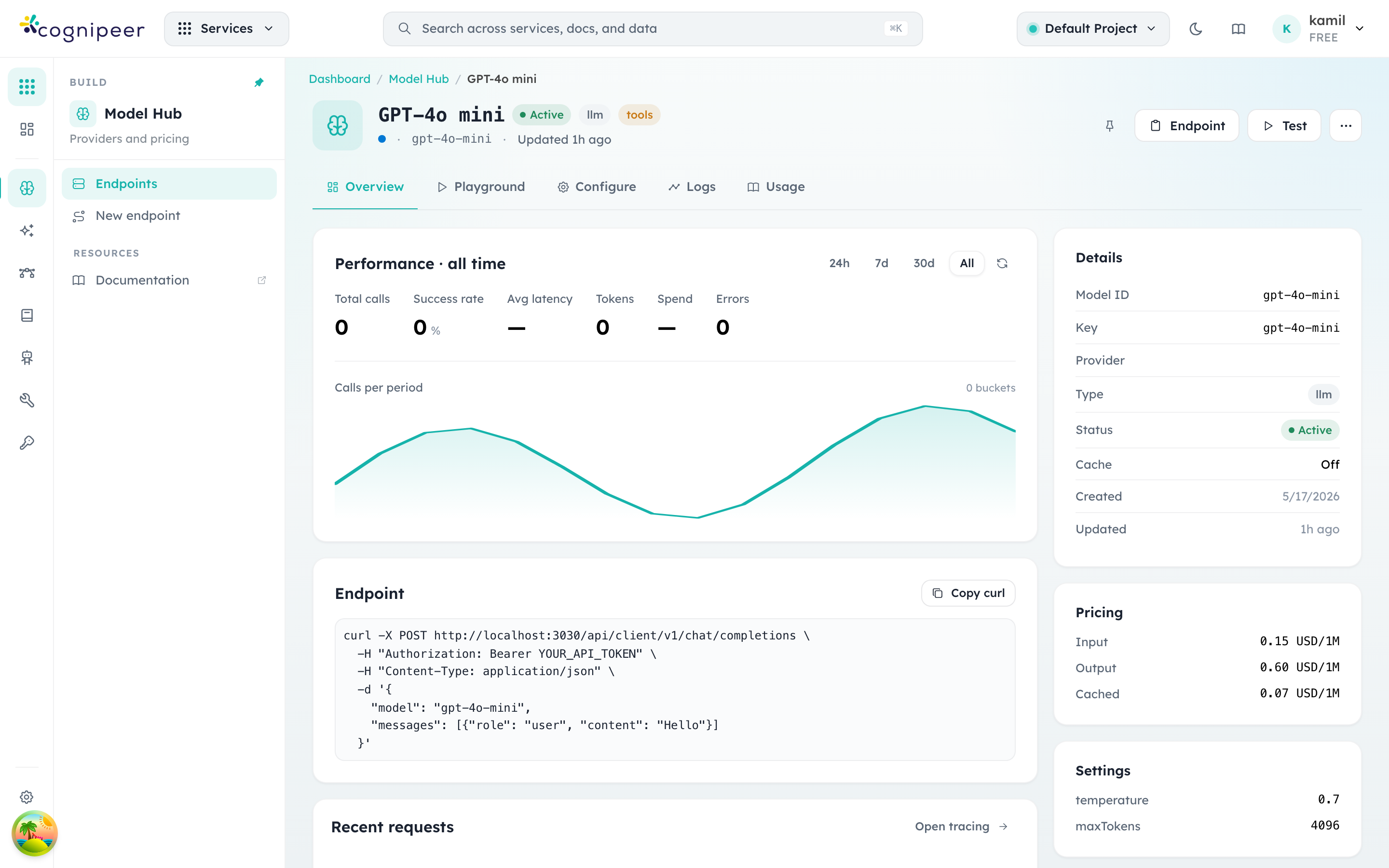
Task: Open the wrench tools icon in the left rail
Action: click(27, 400)
